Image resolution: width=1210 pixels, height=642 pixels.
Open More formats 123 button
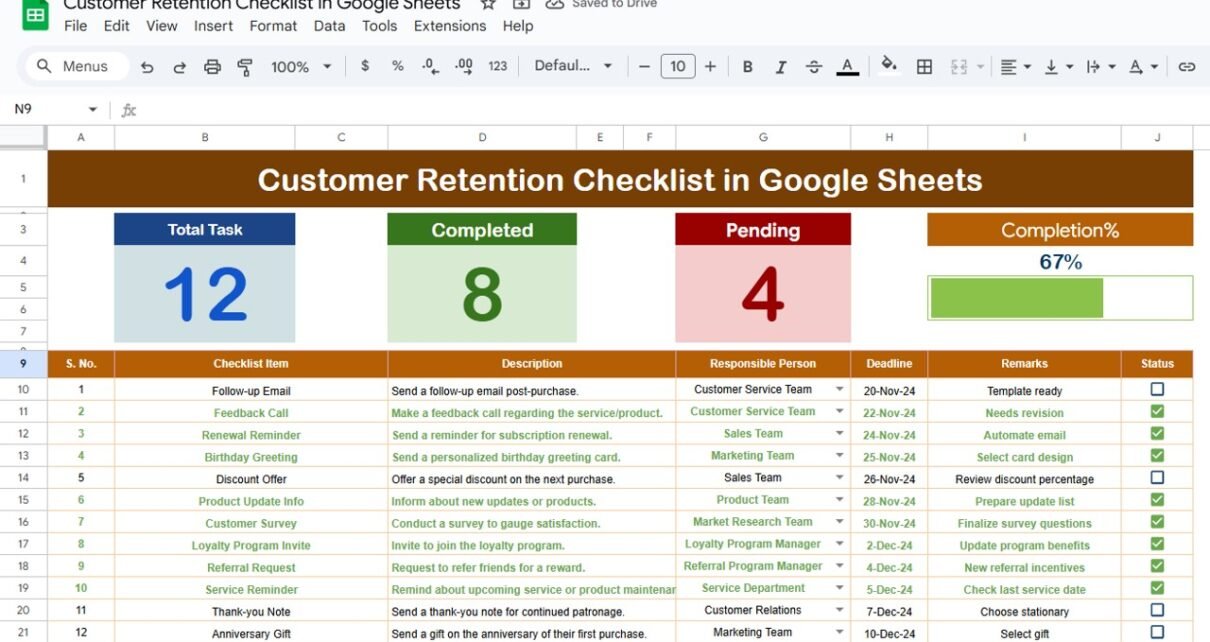498,66
